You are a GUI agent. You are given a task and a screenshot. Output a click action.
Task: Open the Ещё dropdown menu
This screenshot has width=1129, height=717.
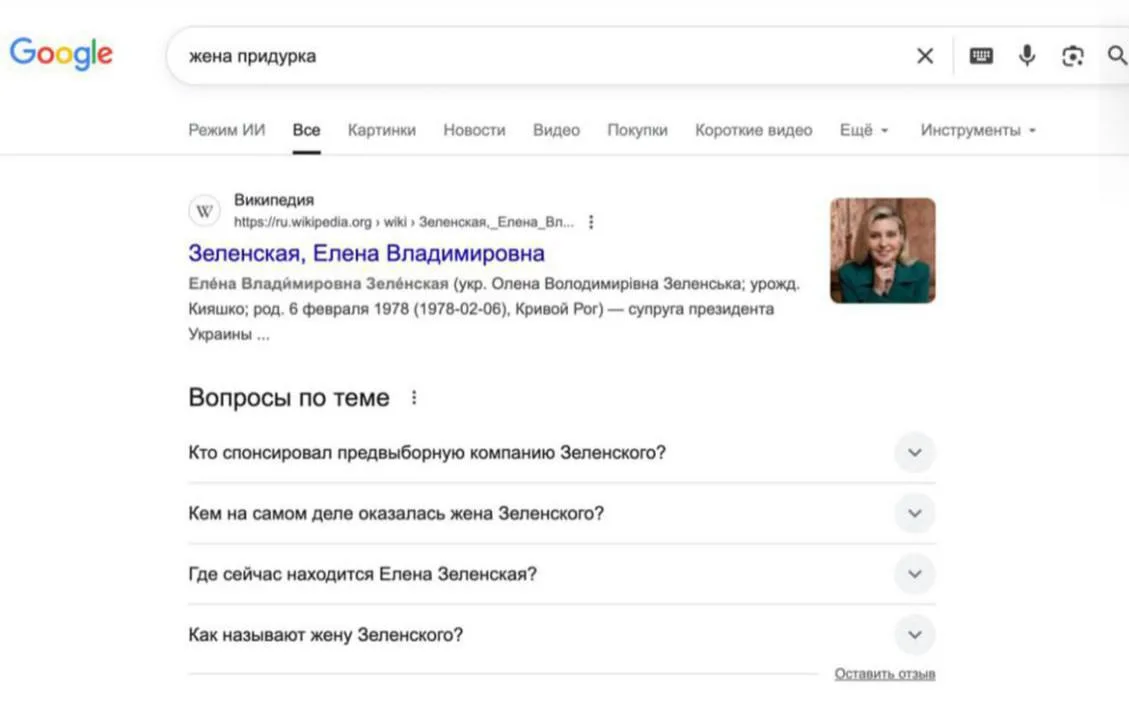[864, 130]
